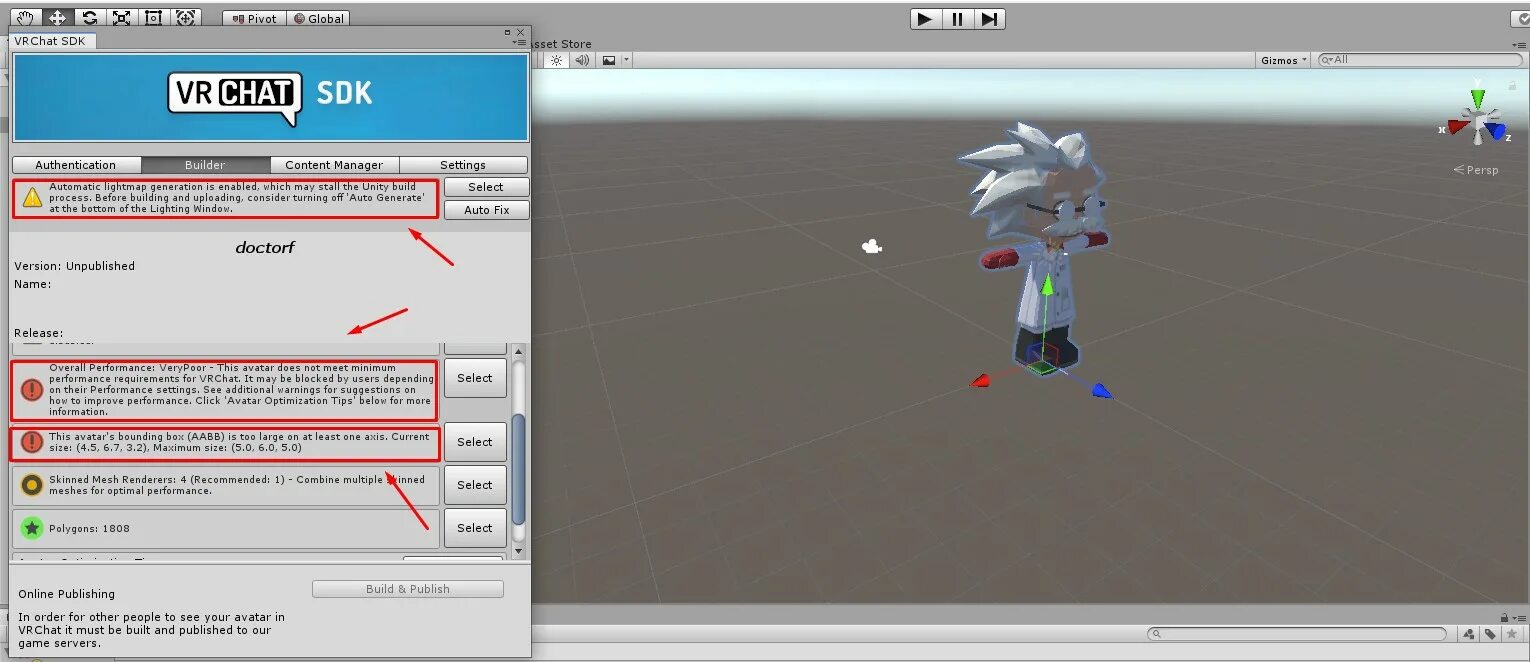Select the Scale tool in Unity toolbar
The width and height of the screenshot is (1530, 662).
click(121, 17)
